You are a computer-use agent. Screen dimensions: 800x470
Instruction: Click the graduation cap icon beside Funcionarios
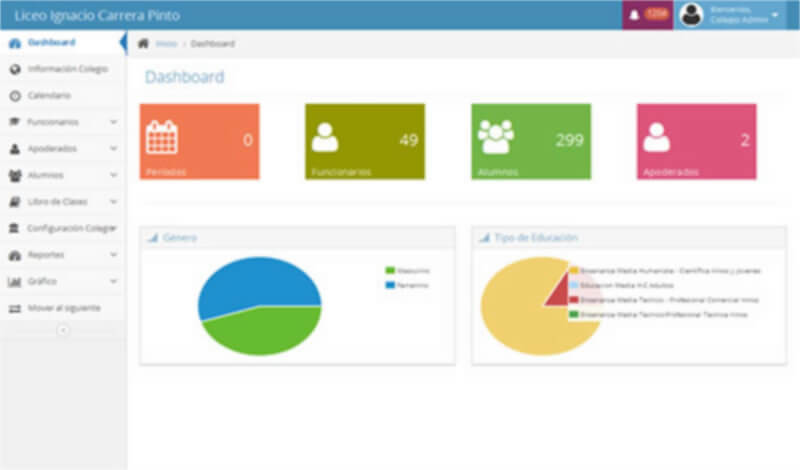15,121
